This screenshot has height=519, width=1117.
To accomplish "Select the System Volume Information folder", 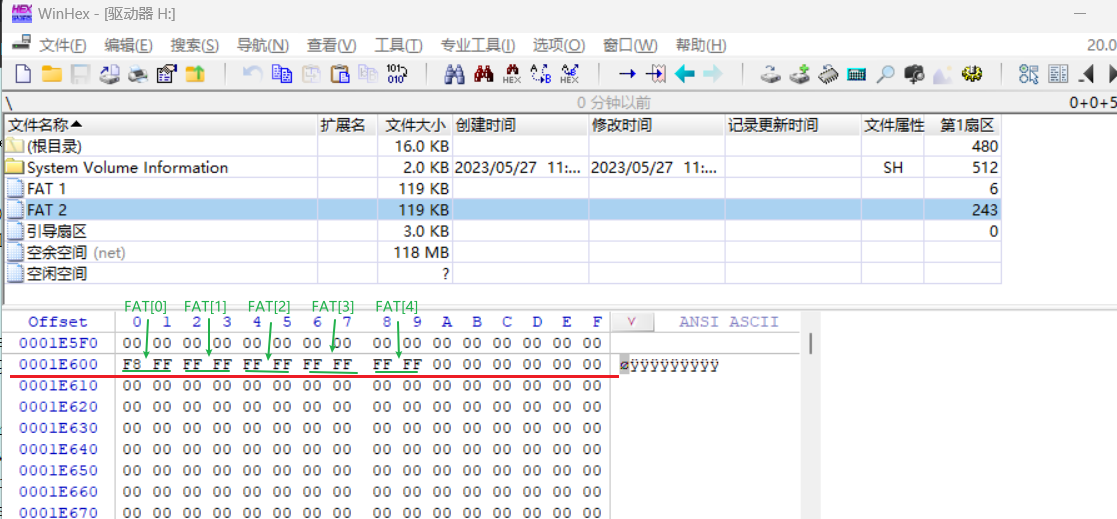I will point(502,168).
